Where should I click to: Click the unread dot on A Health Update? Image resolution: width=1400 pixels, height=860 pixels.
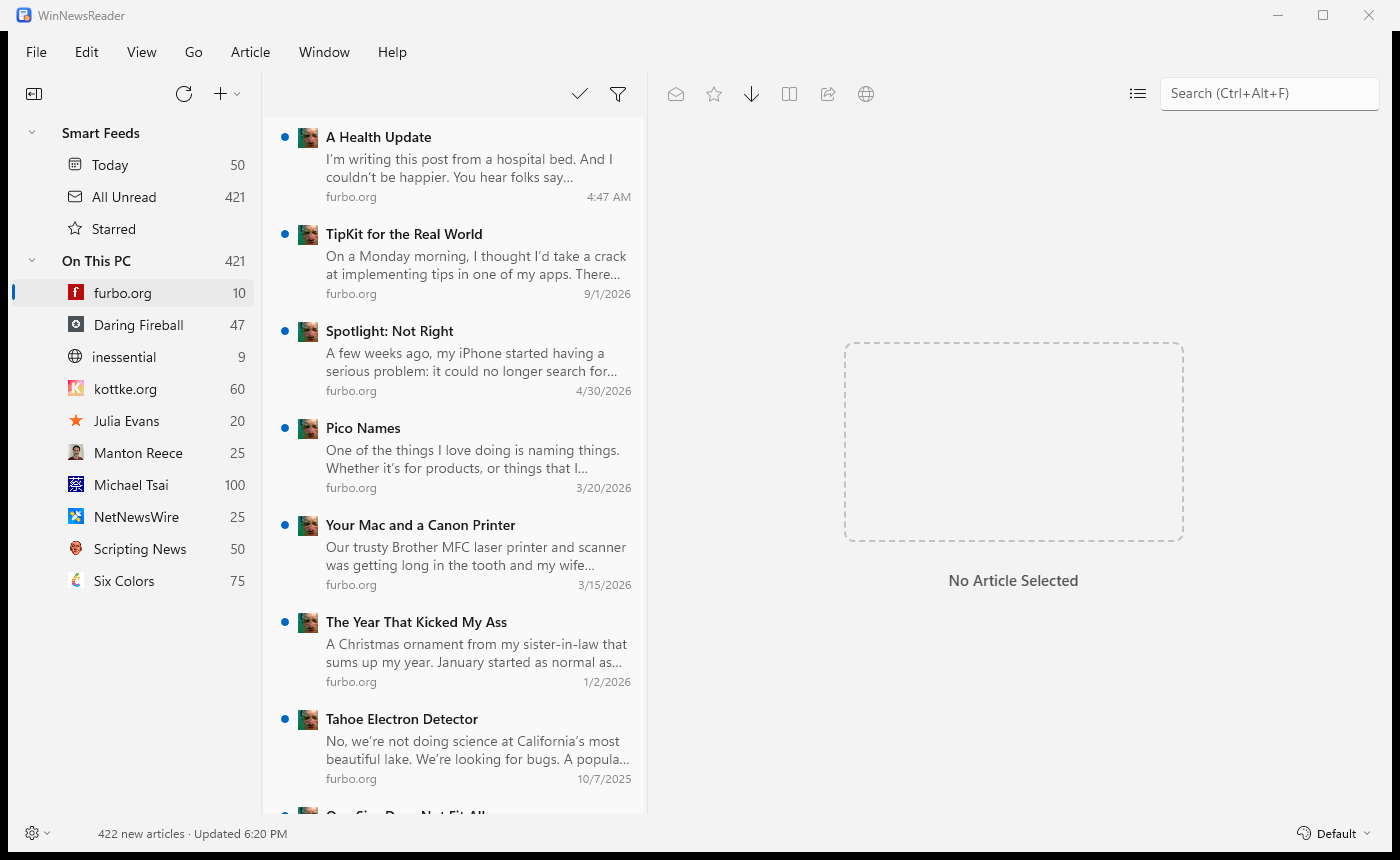(285, 137)
